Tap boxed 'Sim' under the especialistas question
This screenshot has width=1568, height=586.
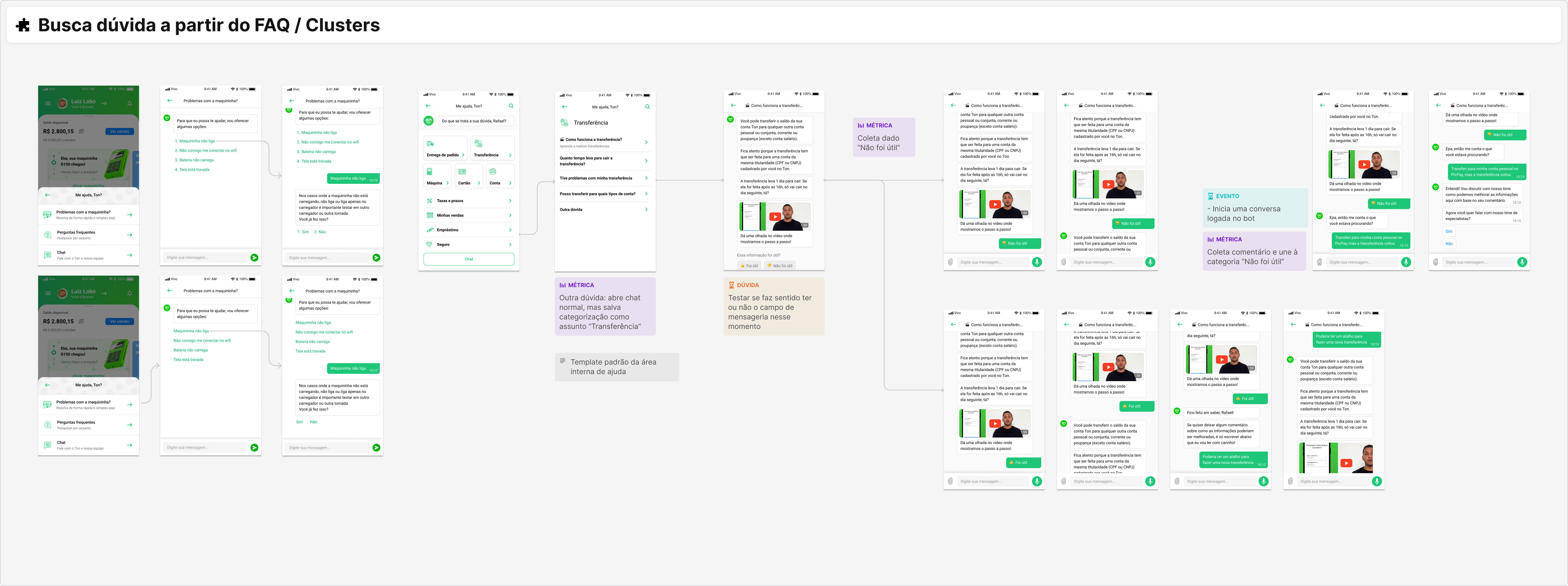(1449, 232)
